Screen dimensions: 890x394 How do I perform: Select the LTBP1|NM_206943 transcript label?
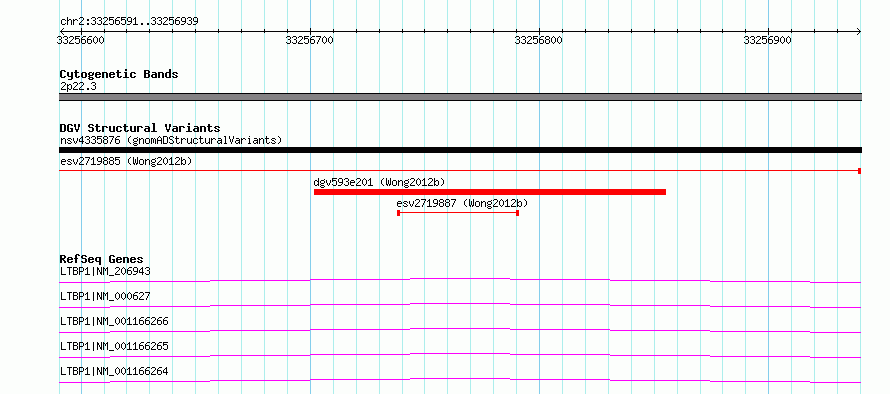105,271
